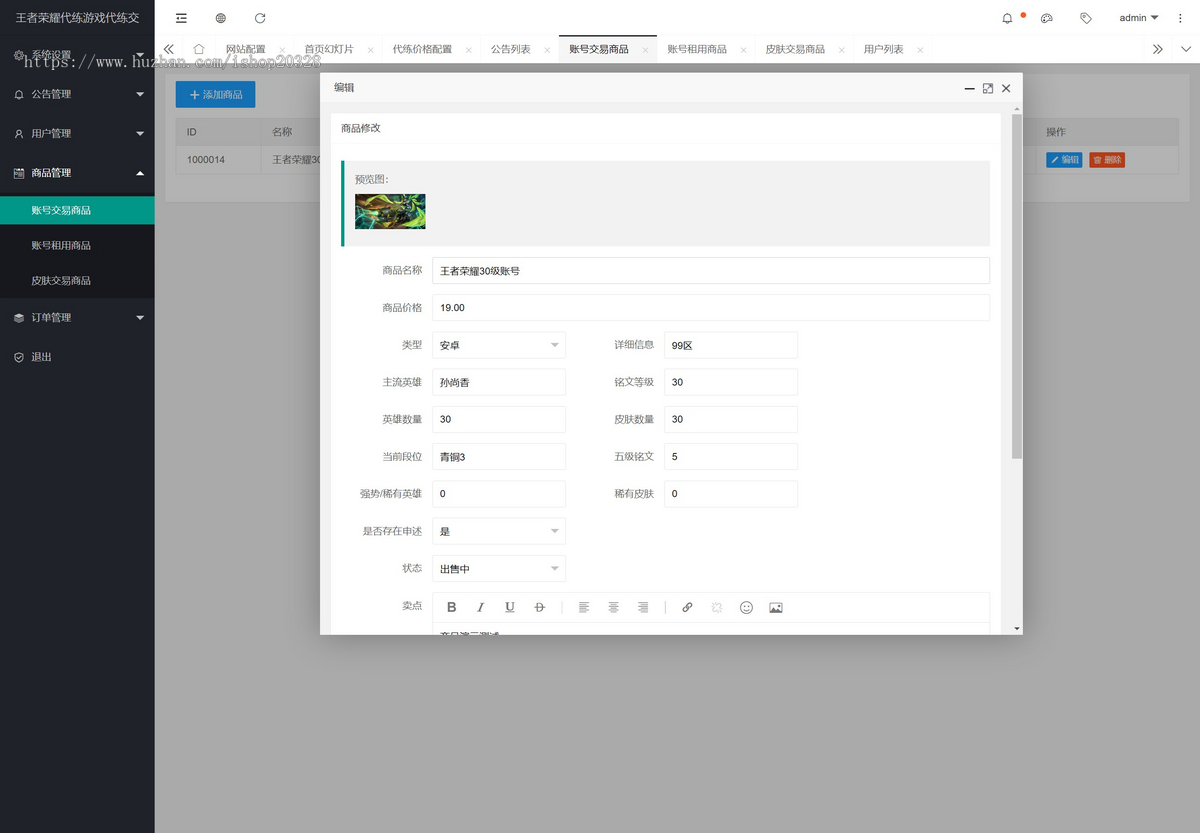This screenshot has height=833, width=1200.
Task: Click the 五级铭文 field
Action: pyautogui.click(x=731, y=457)
